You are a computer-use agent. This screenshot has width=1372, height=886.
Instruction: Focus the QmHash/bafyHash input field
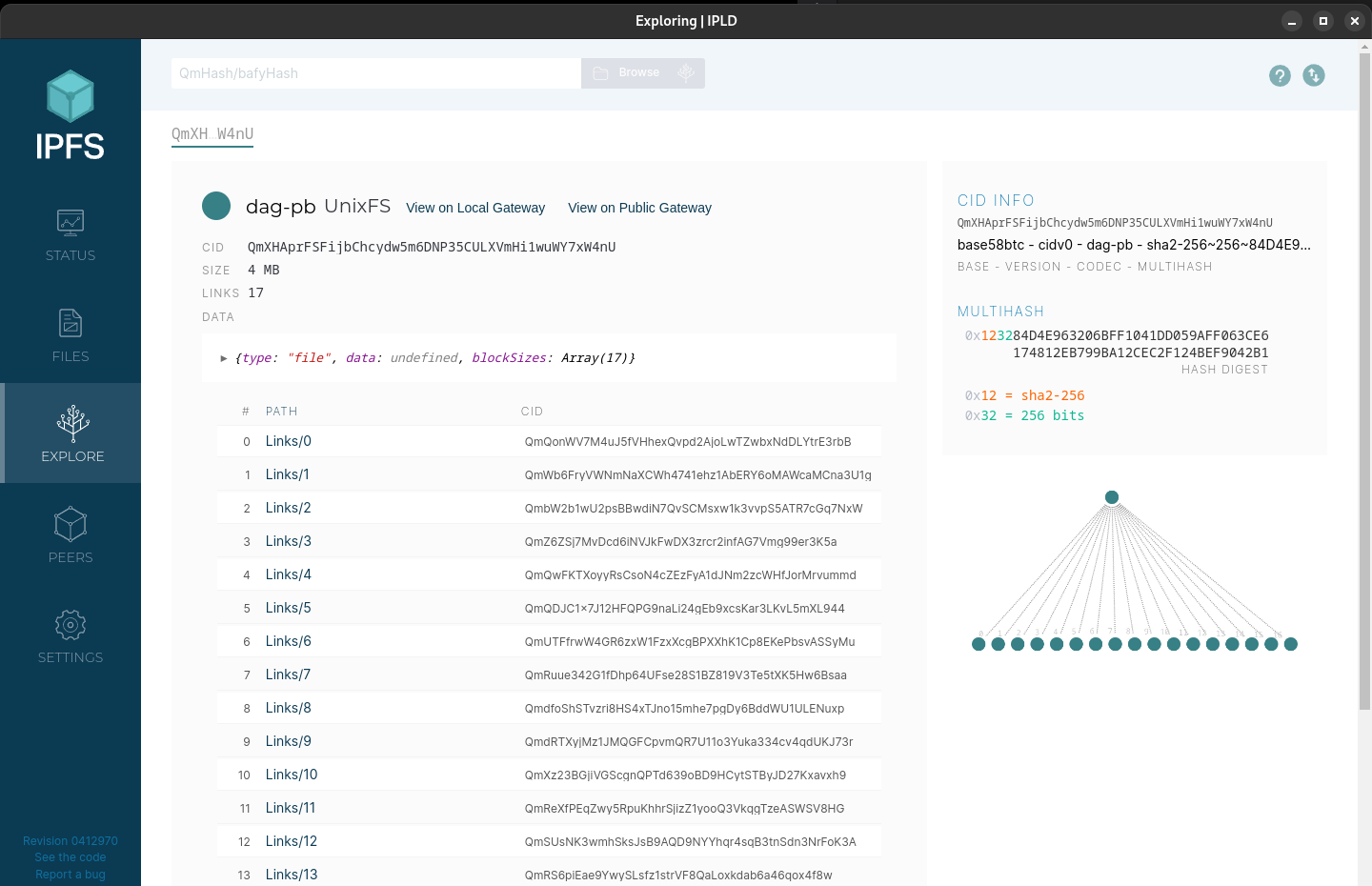376,73
